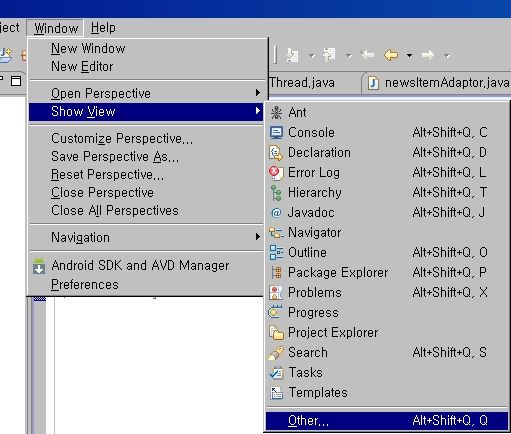Image resolution: width=511 pixels, height=434 pixels.
Task: Show the Hierarchy view
Action: pyautogui.click(x=387, y=192)
